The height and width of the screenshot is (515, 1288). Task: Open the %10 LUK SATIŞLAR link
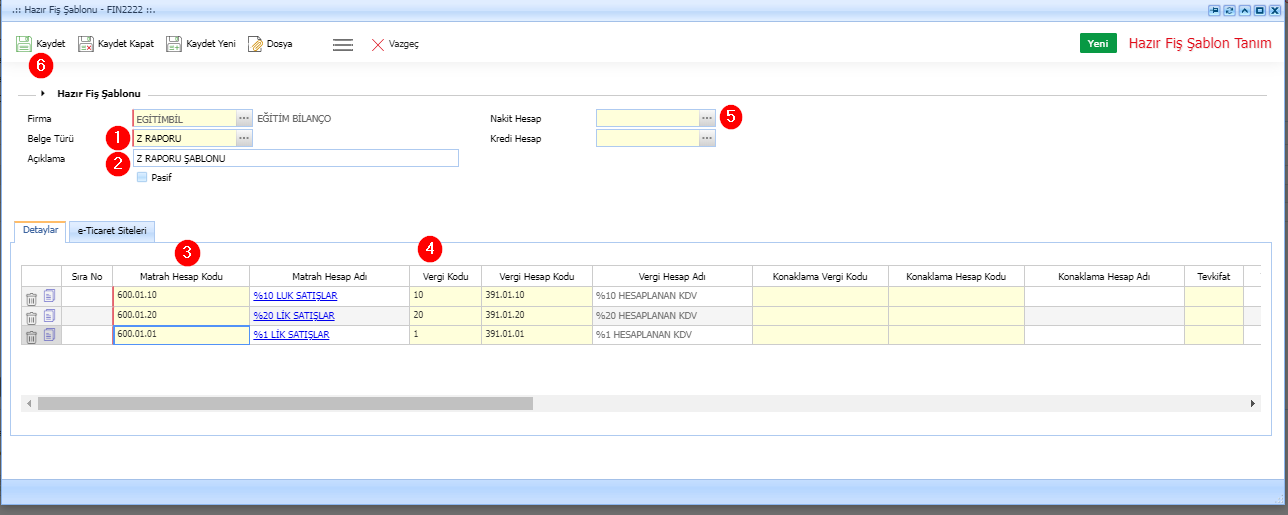[x=295, y=296]
